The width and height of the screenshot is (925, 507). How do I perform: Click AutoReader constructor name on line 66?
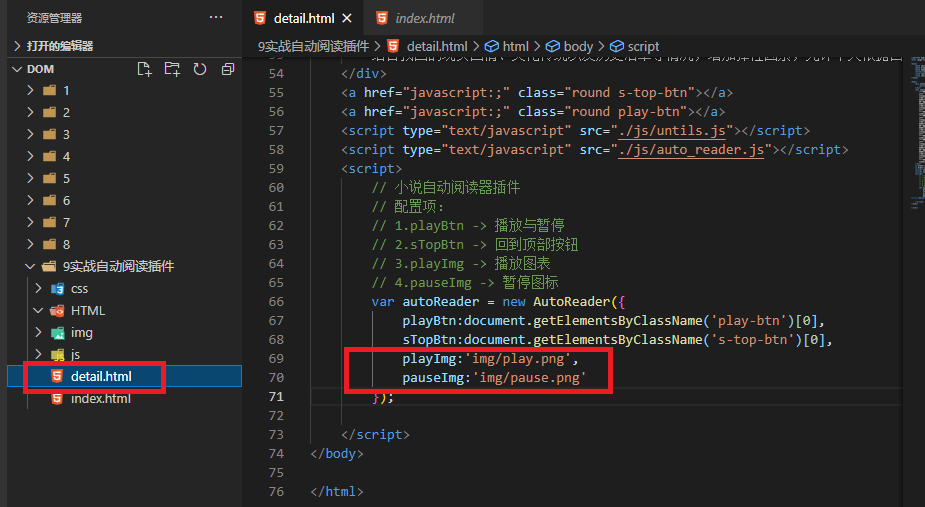coord(571,302)
